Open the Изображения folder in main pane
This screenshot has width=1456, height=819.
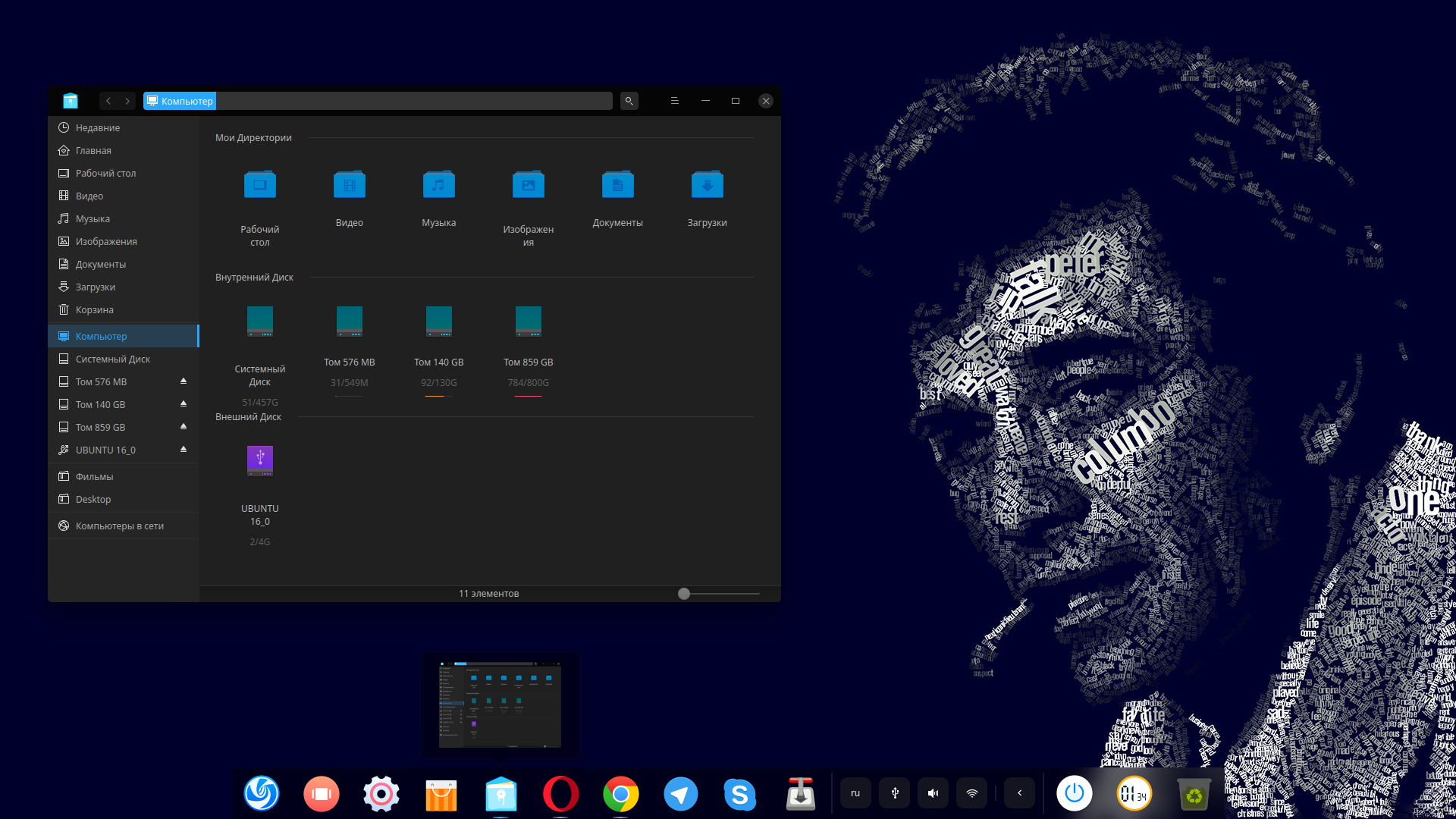[529, 184]
